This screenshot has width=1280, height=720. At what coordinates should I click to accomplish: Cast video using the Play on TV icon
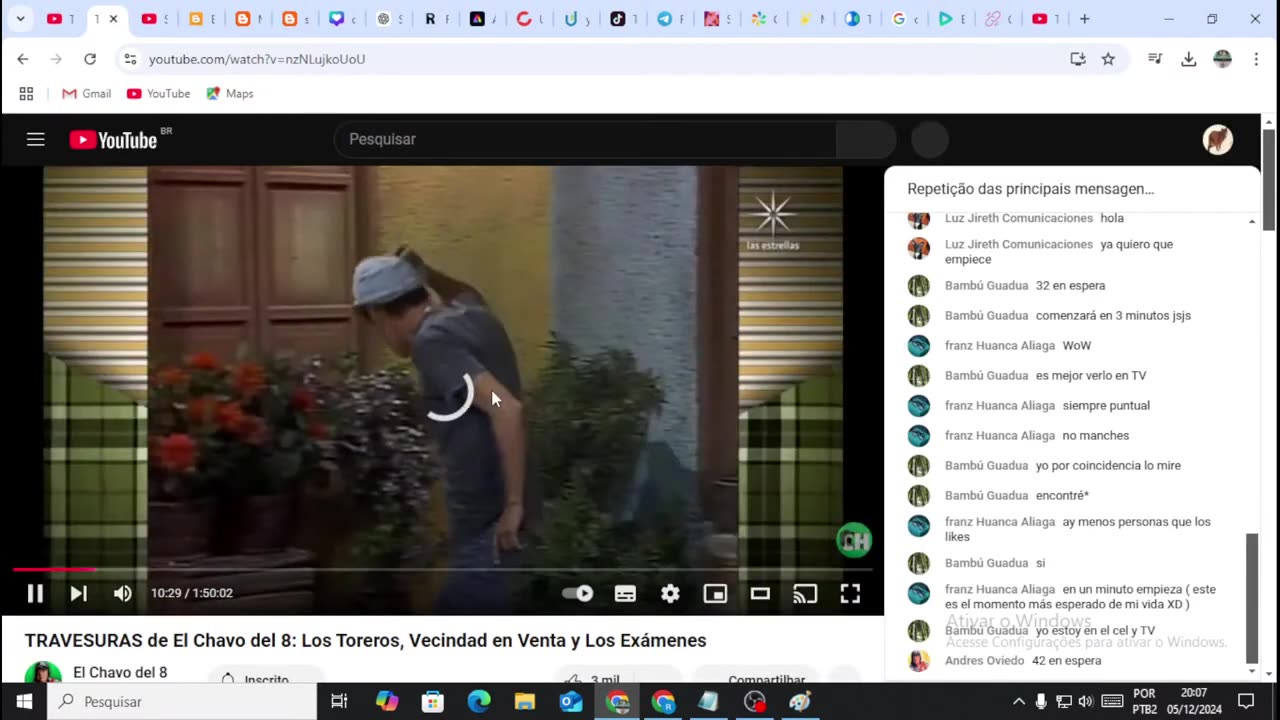(805, 593)
